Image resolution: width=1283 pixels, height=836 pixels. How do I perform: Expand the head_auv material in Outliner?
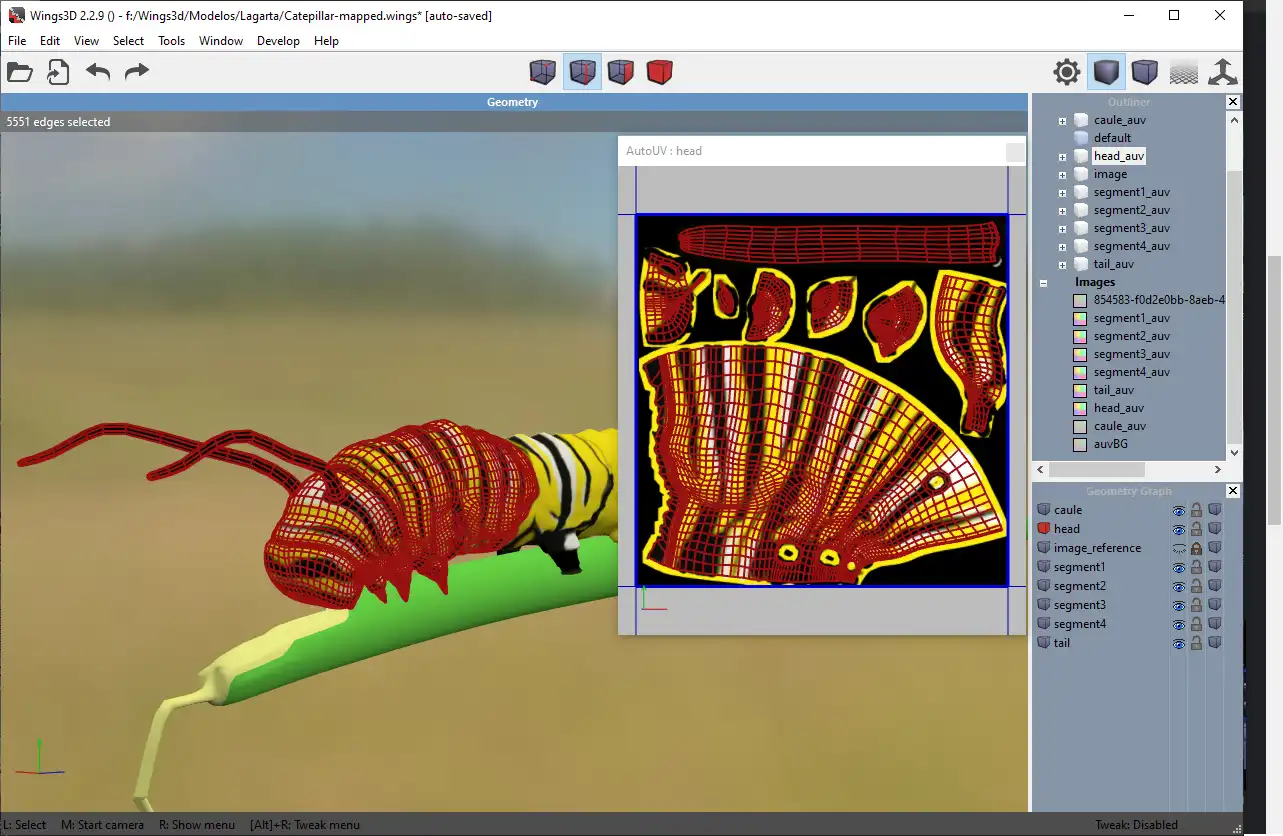1062,157
